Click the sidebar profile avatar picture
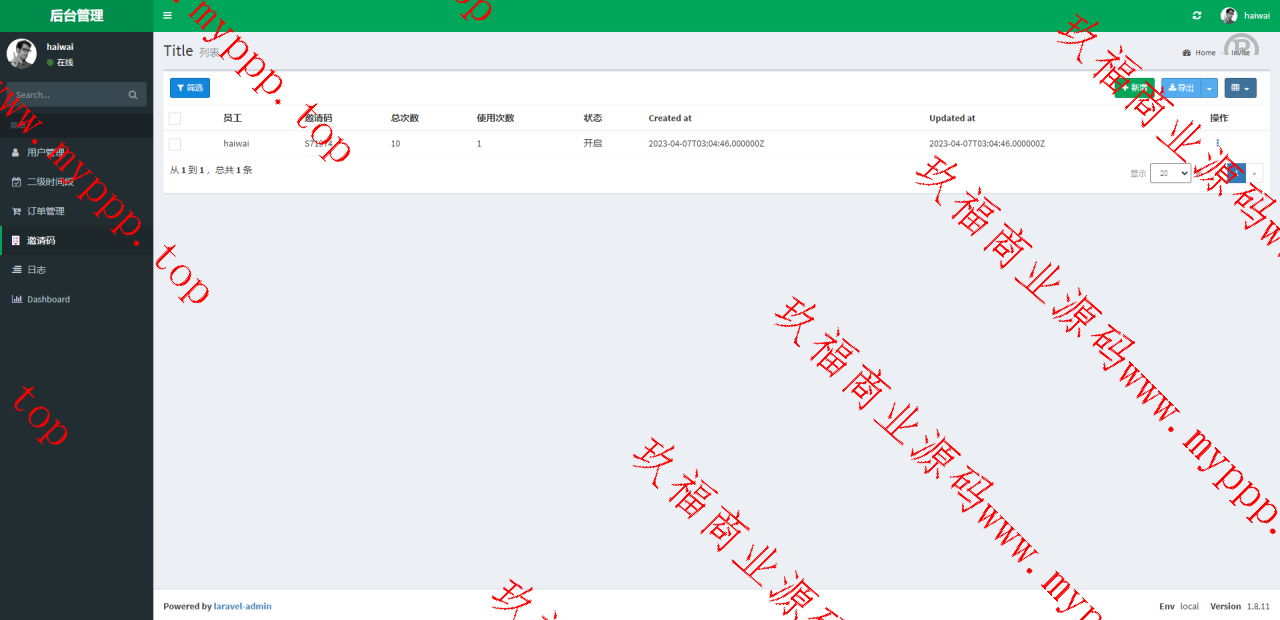The height and width of the screenshot is (620, 1280). 22,53
